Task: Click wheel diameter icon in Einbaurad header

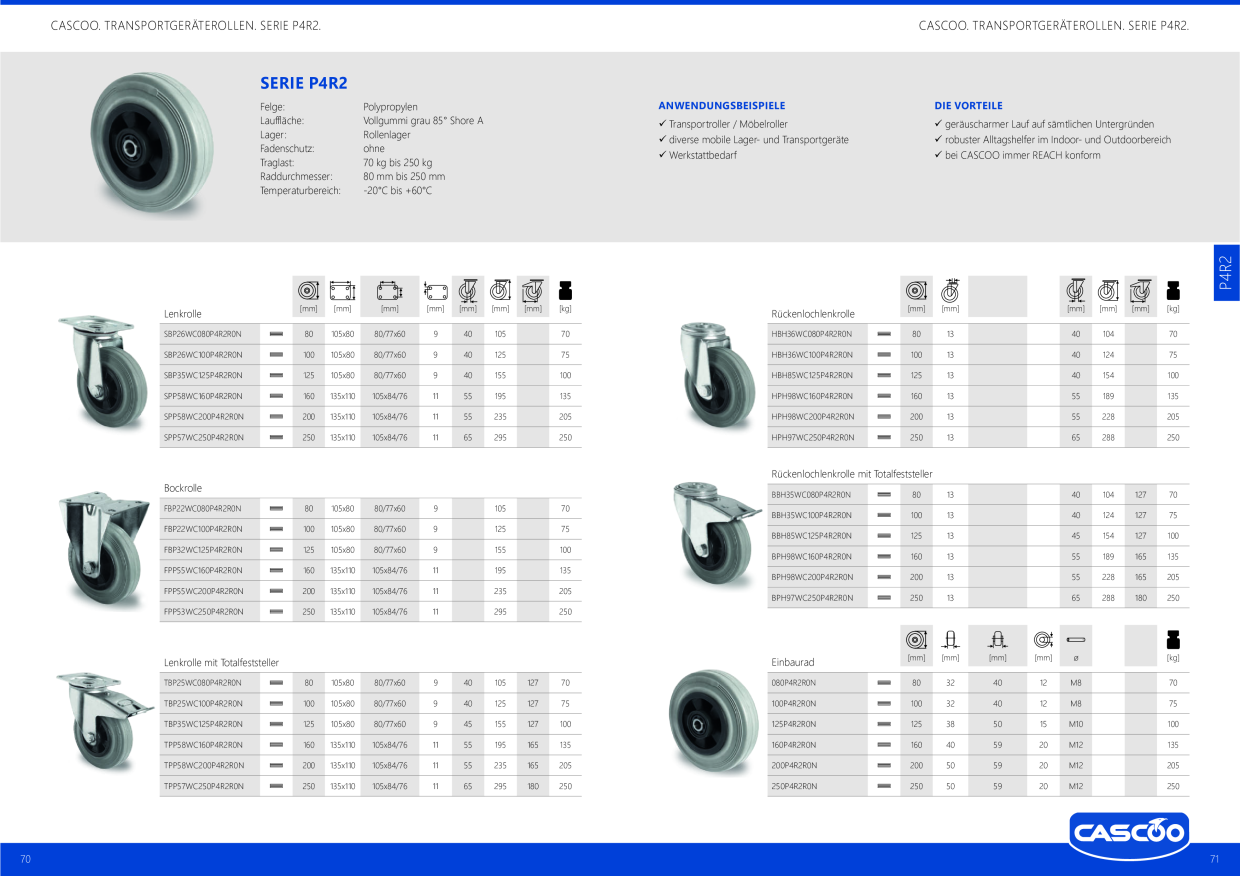Action: (916, 639)
